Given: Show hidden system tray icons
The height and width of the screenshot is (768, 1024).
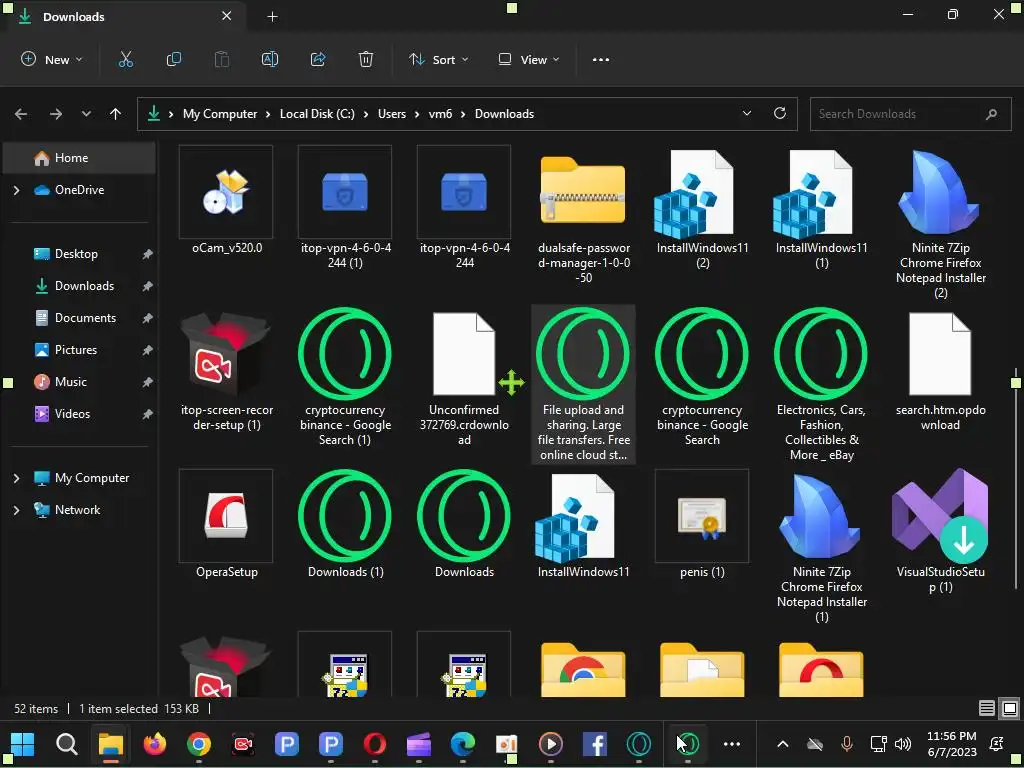Looking at the screenshot, I should pyautogui.click(x=782, y=744).
